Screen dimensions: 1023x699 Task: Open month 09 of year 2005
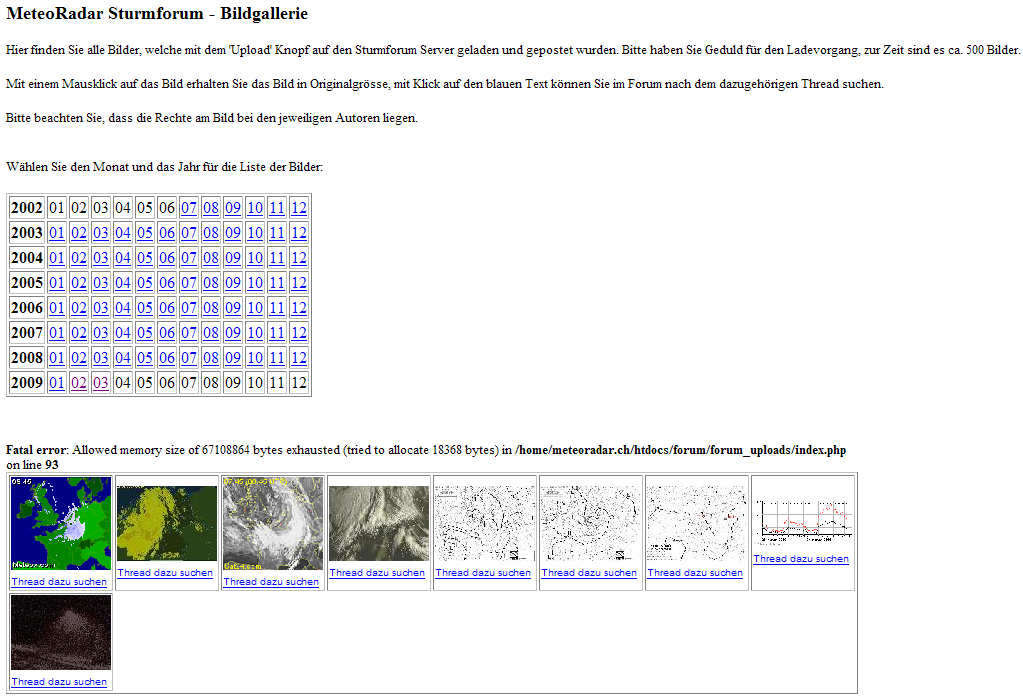pos(233,283)
